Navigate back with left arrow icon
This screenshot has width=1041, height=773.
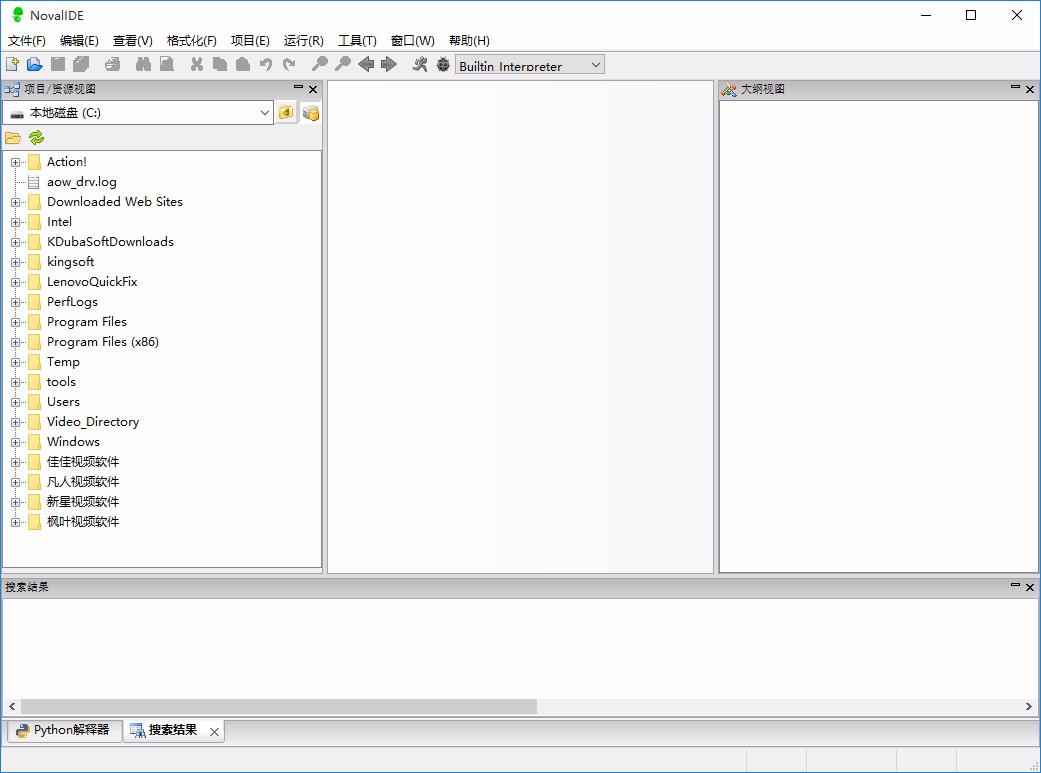tap(366, 64)
